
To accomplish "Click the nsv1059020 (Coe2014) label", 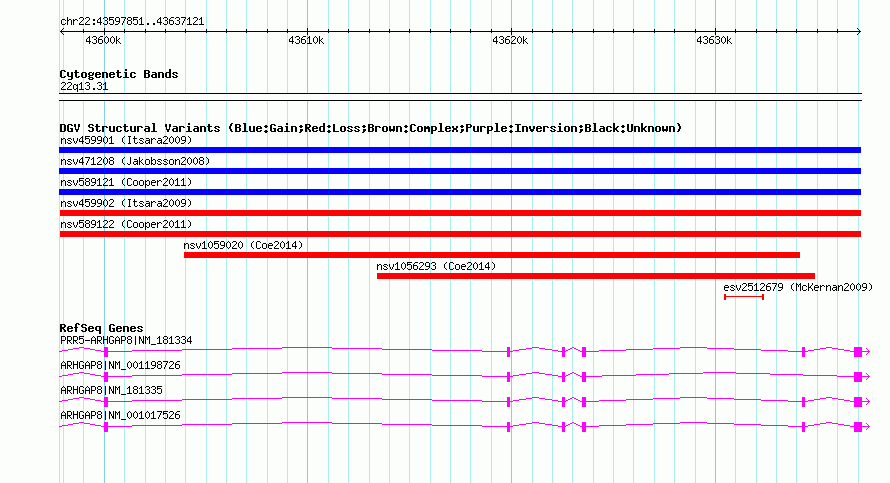I will click(243, 245).
